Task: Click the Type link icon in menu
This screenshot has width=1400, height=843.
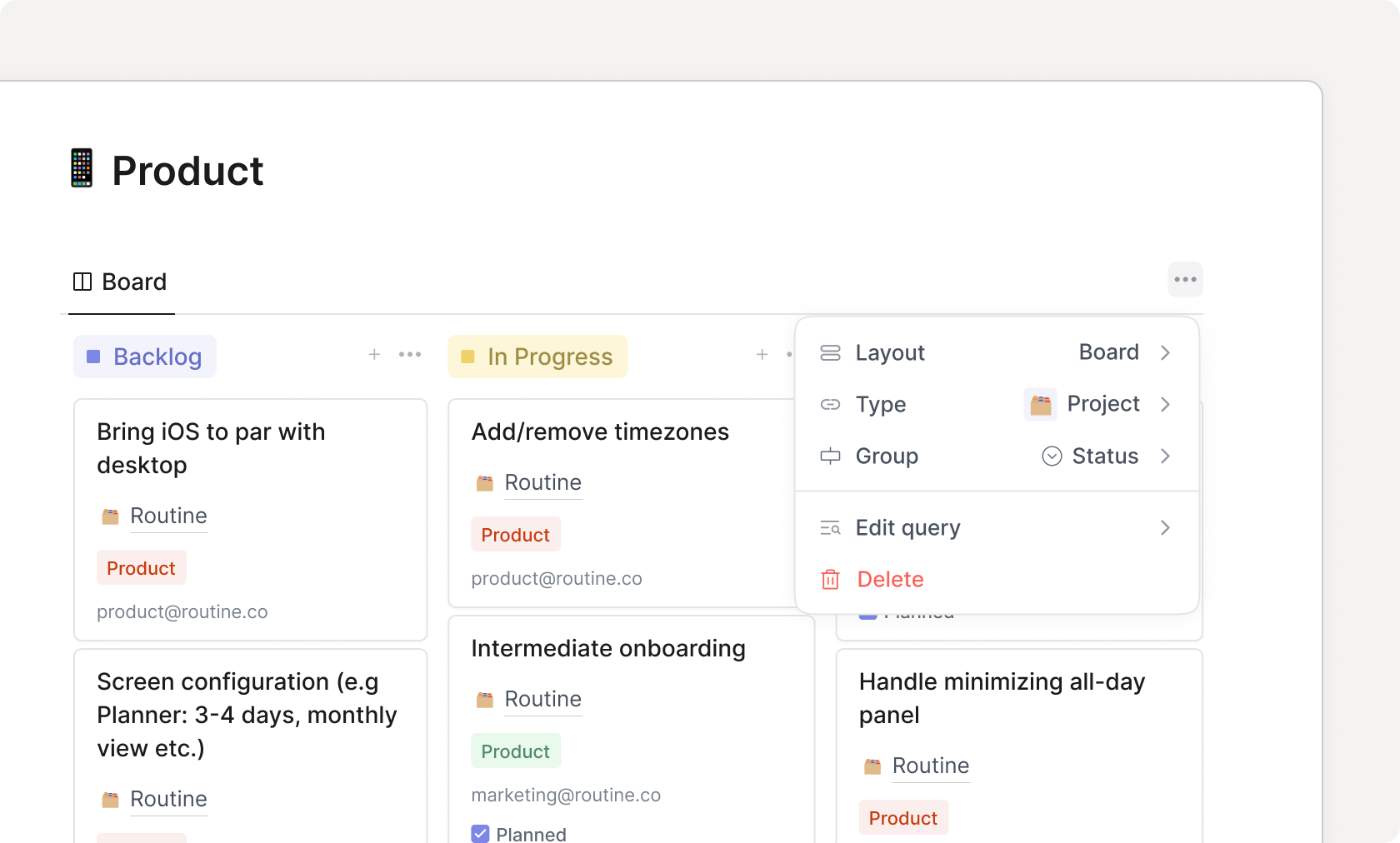Action: (830, 405)
